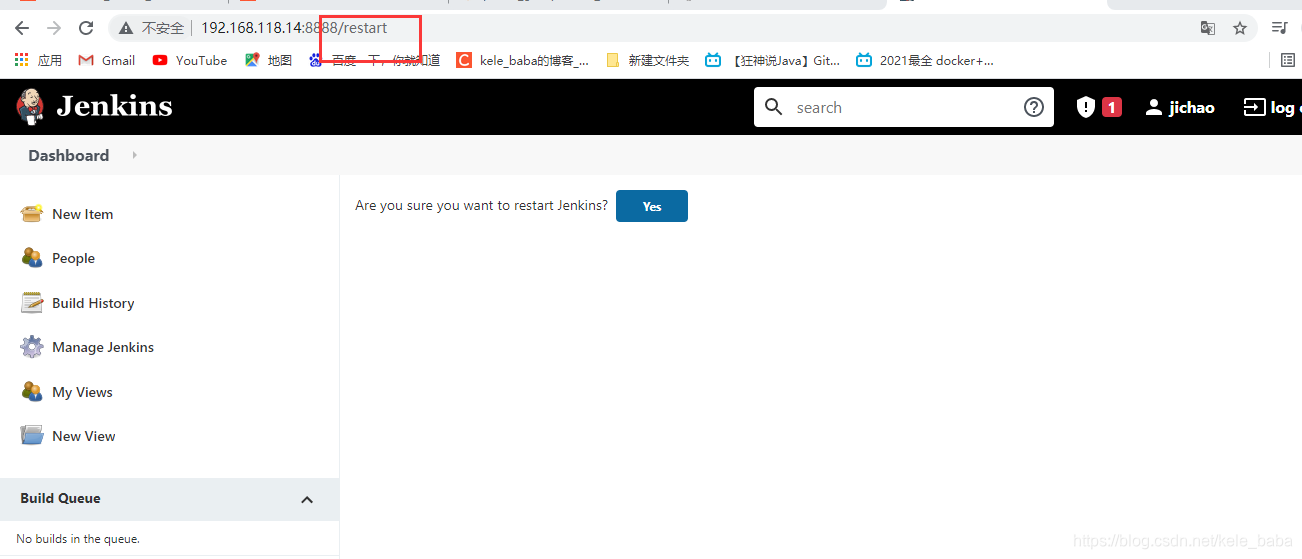
Task: Confirm restart with the Yes button
Action: click(652, 206)
